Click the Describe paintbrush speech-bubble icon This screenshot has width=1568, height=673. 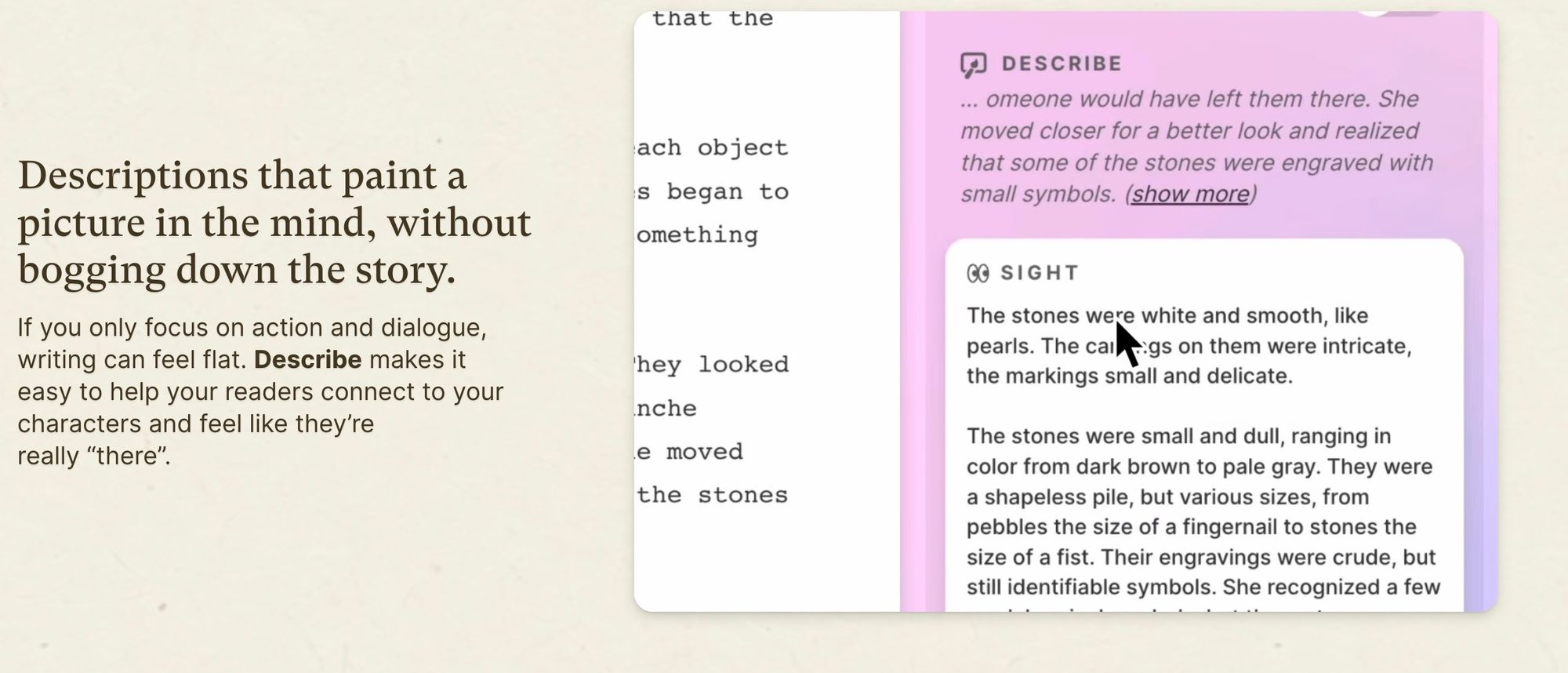(x=973, y=64)
